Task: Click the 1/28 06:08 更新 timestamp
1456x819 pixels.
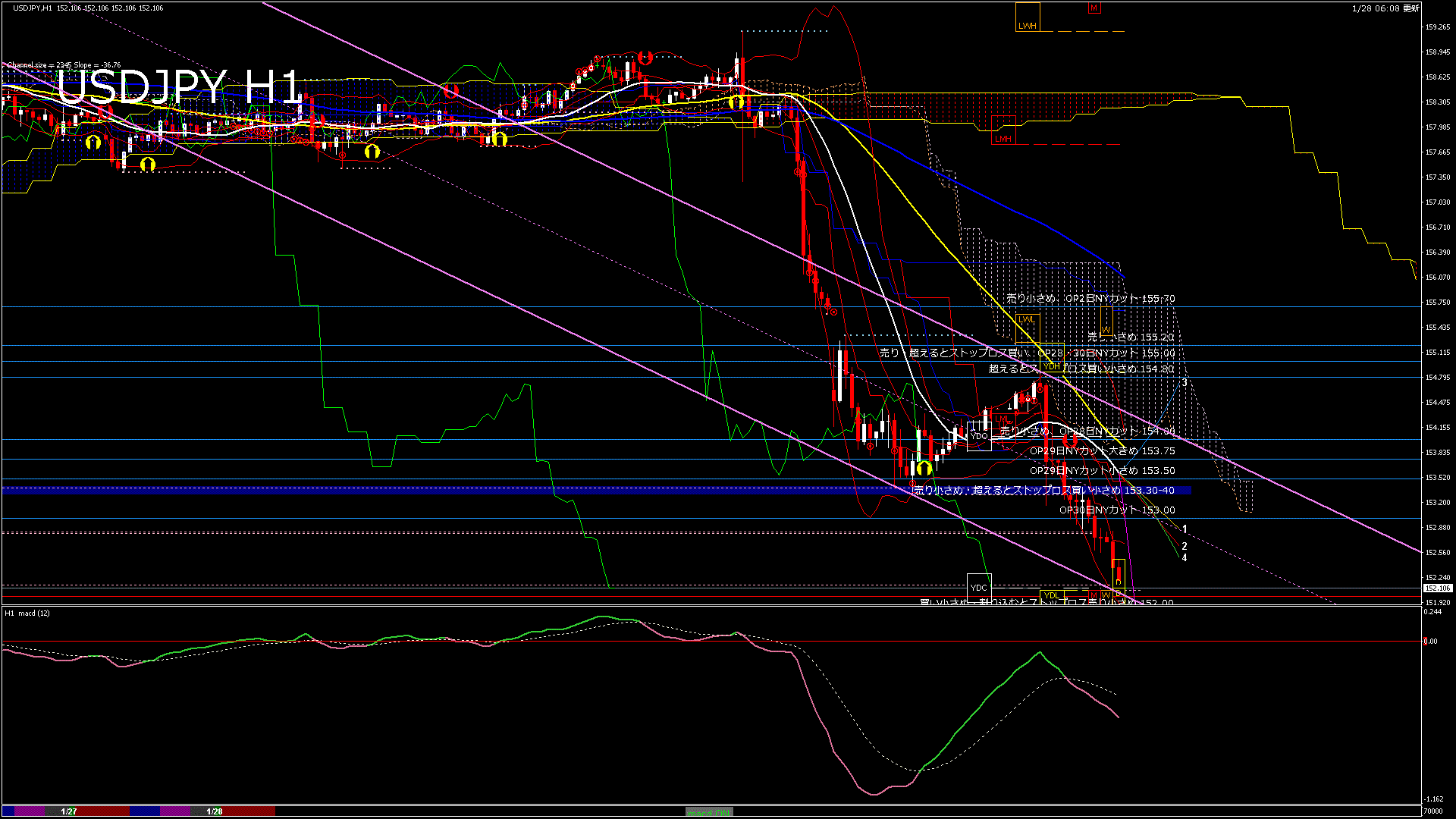Action: (x=1385, y=8)
